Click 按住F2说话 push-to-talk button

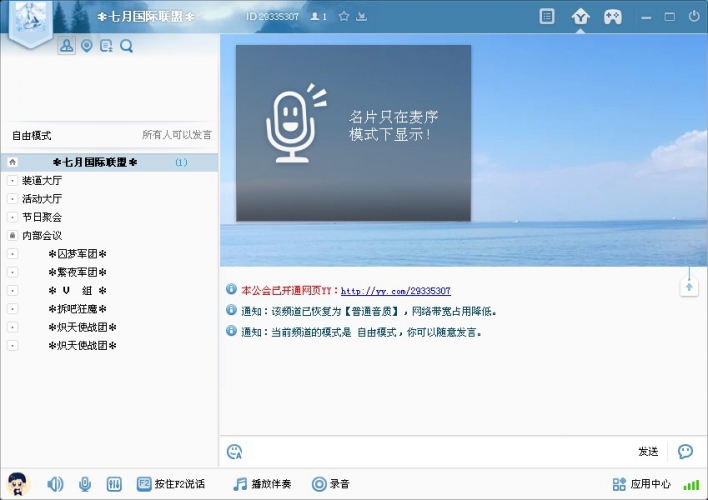click(x=170, y=484)
